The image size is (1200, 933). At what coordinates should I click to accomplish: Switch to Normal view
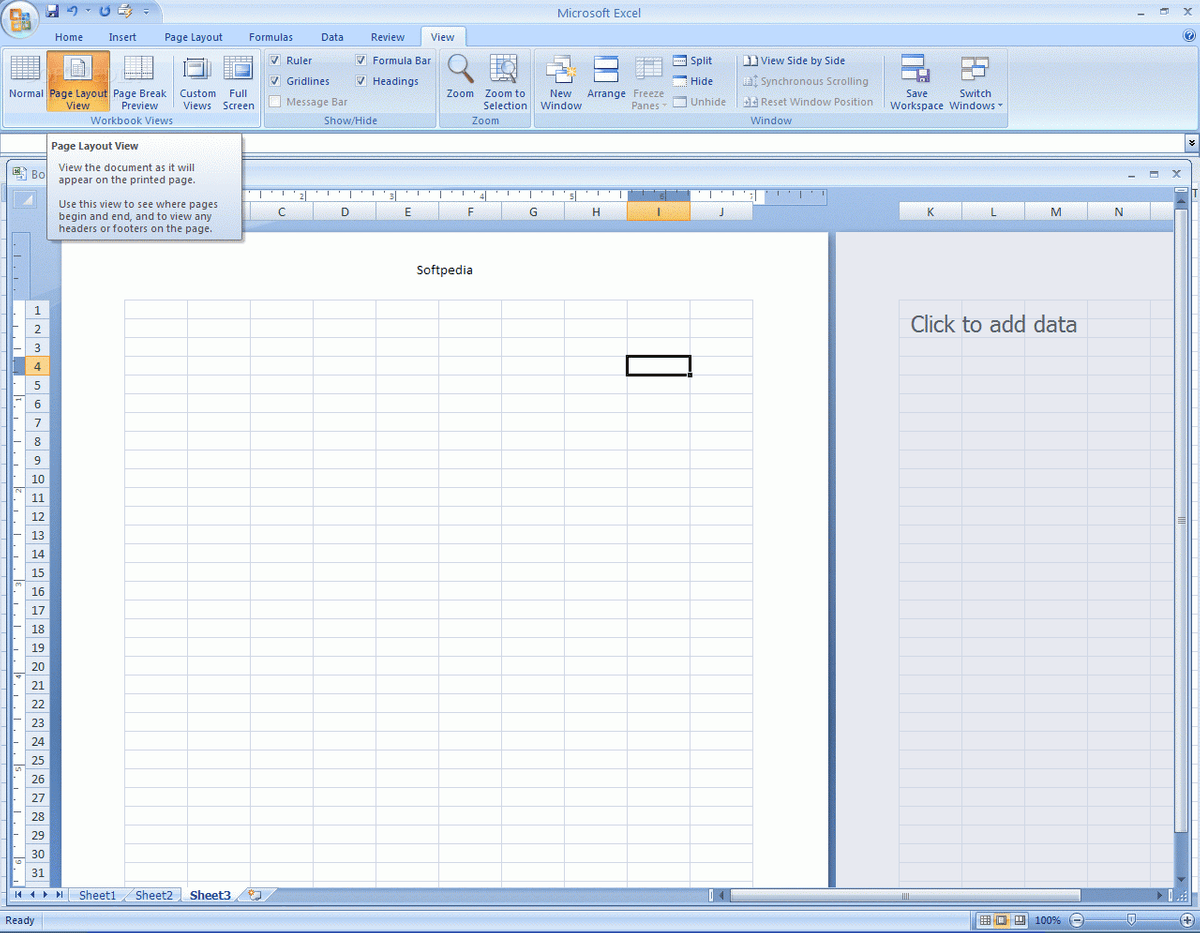(26, 80)
